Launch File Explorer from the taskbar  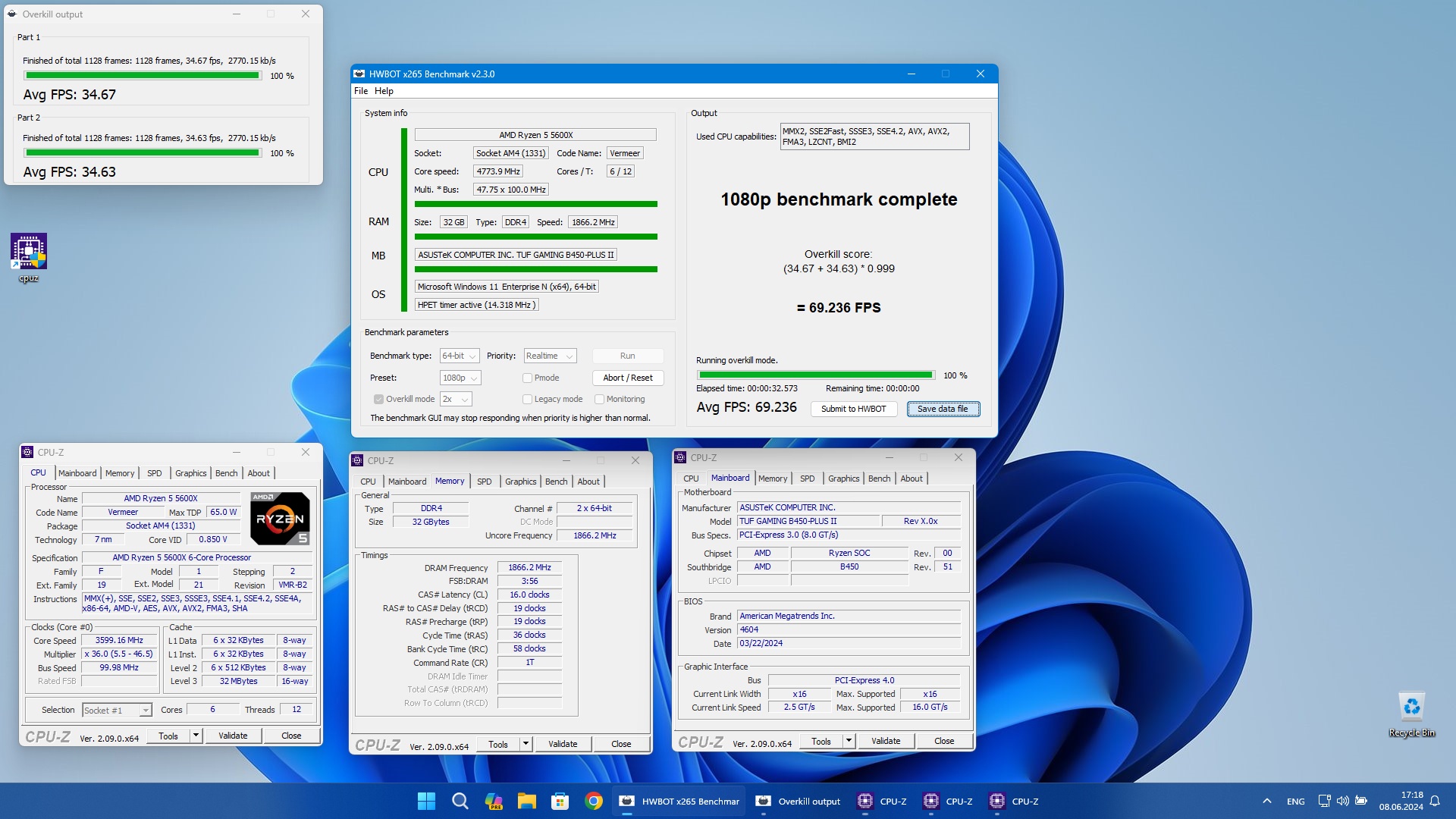tap(526, 801)
